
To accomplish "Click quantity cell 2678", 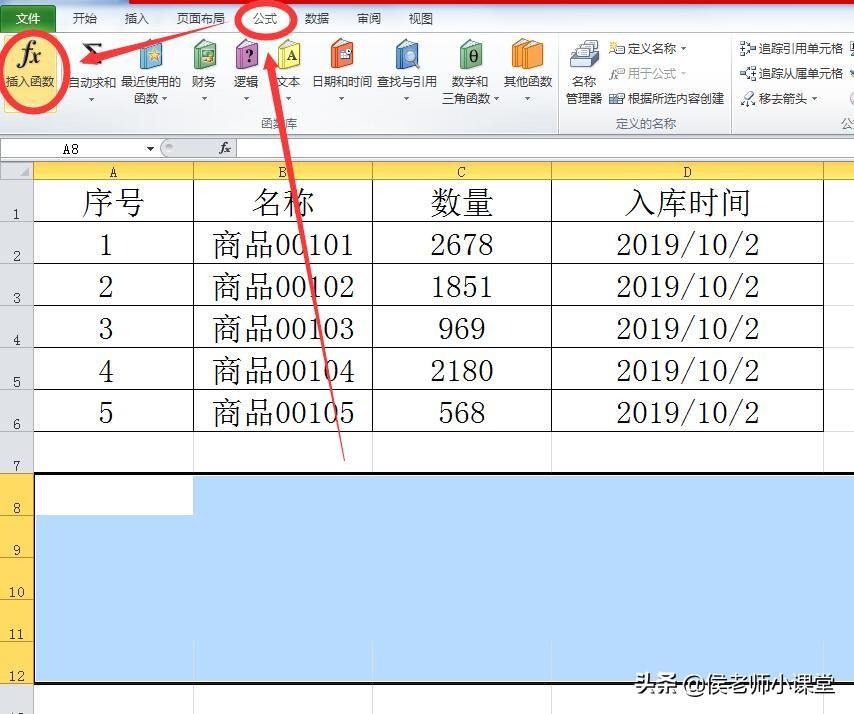I will pyautogui.click(x=462, y=243).
